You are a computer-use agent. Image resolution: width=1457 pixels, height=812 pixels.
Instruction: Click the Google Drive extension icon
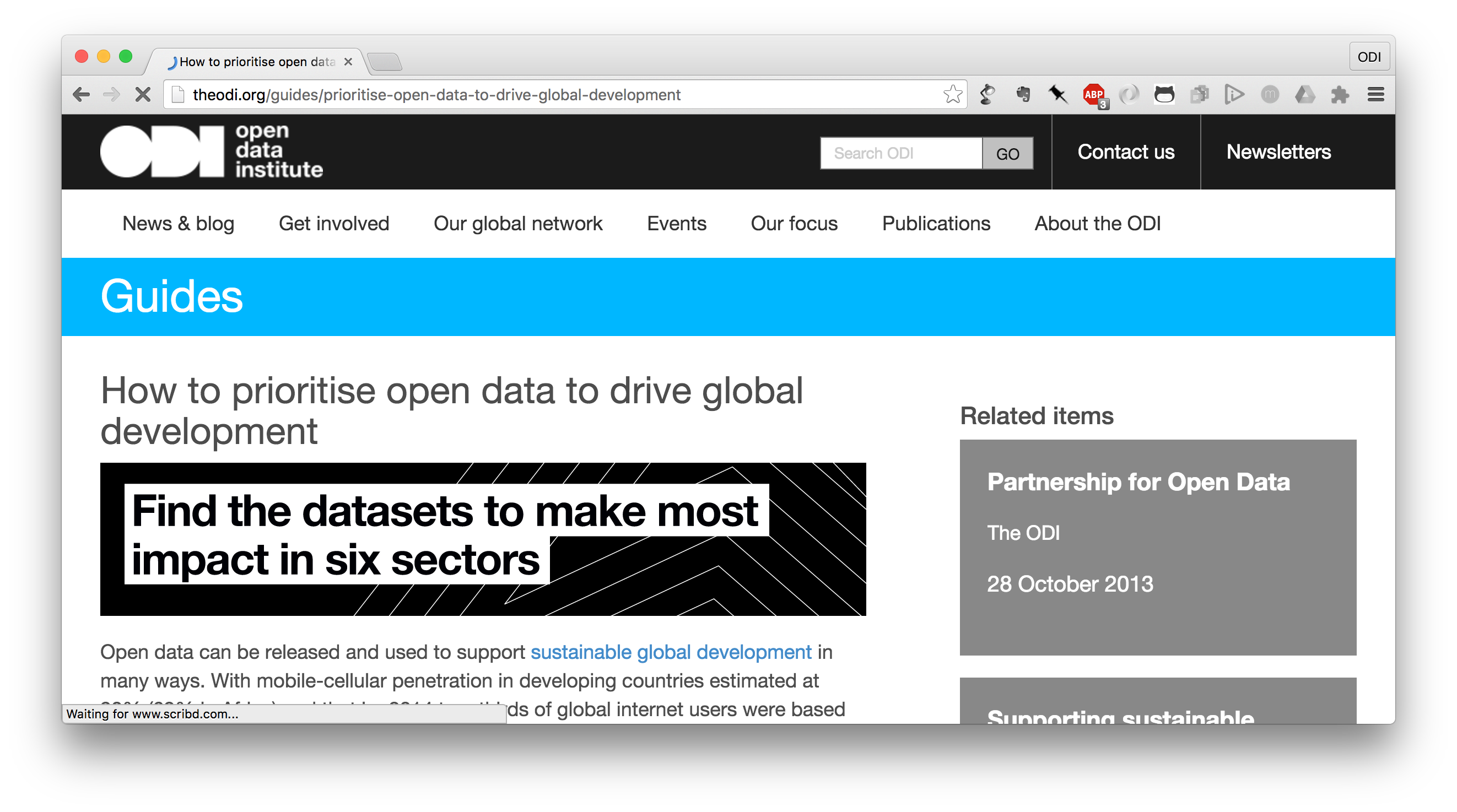point(1305,94)
